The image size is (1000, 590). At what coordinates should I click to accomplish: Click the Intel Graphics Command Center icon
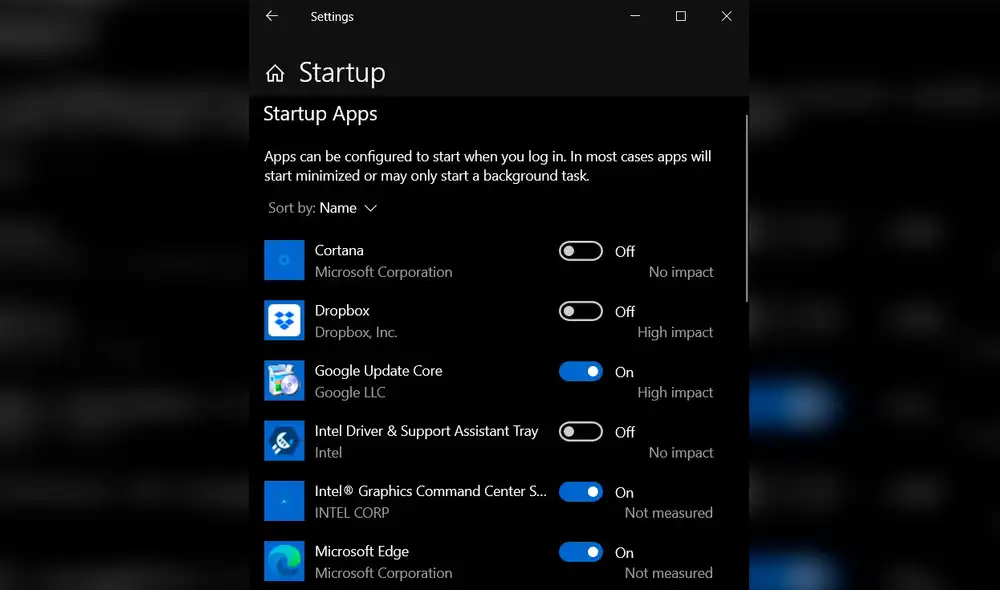tap(284, 501)
